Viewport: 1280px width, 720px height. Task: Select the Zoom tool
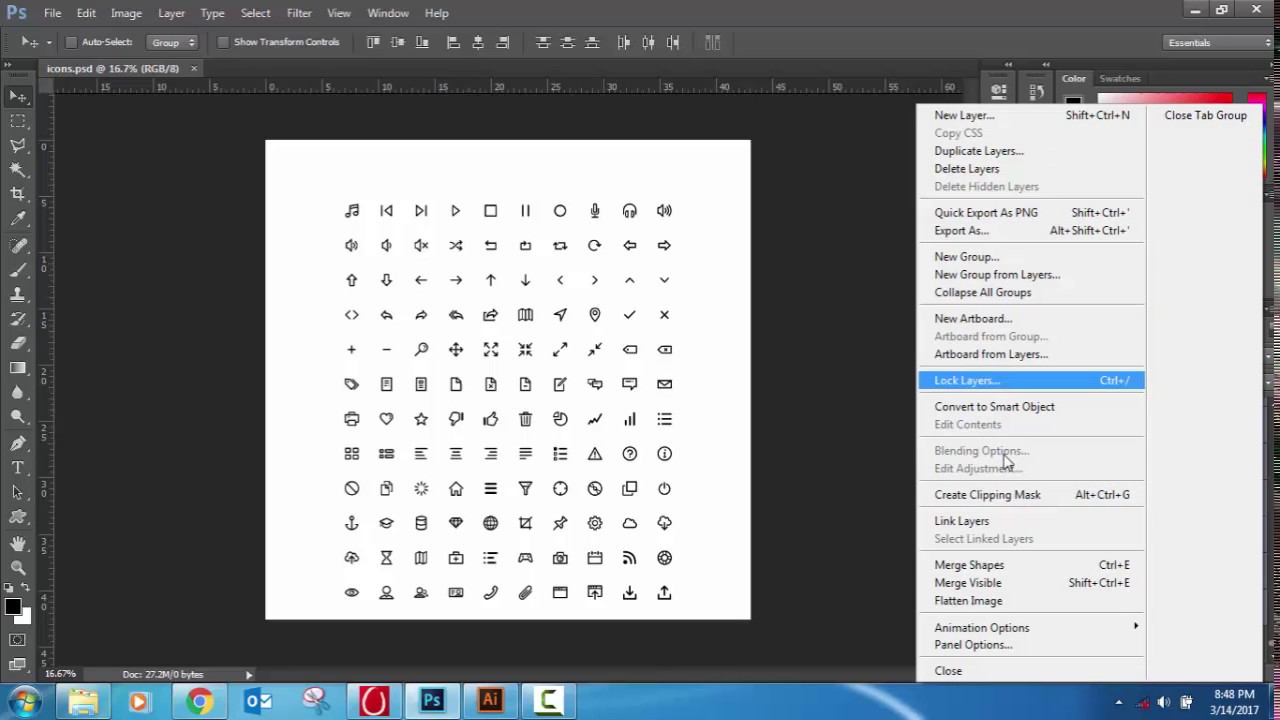(x=18, y=568)
